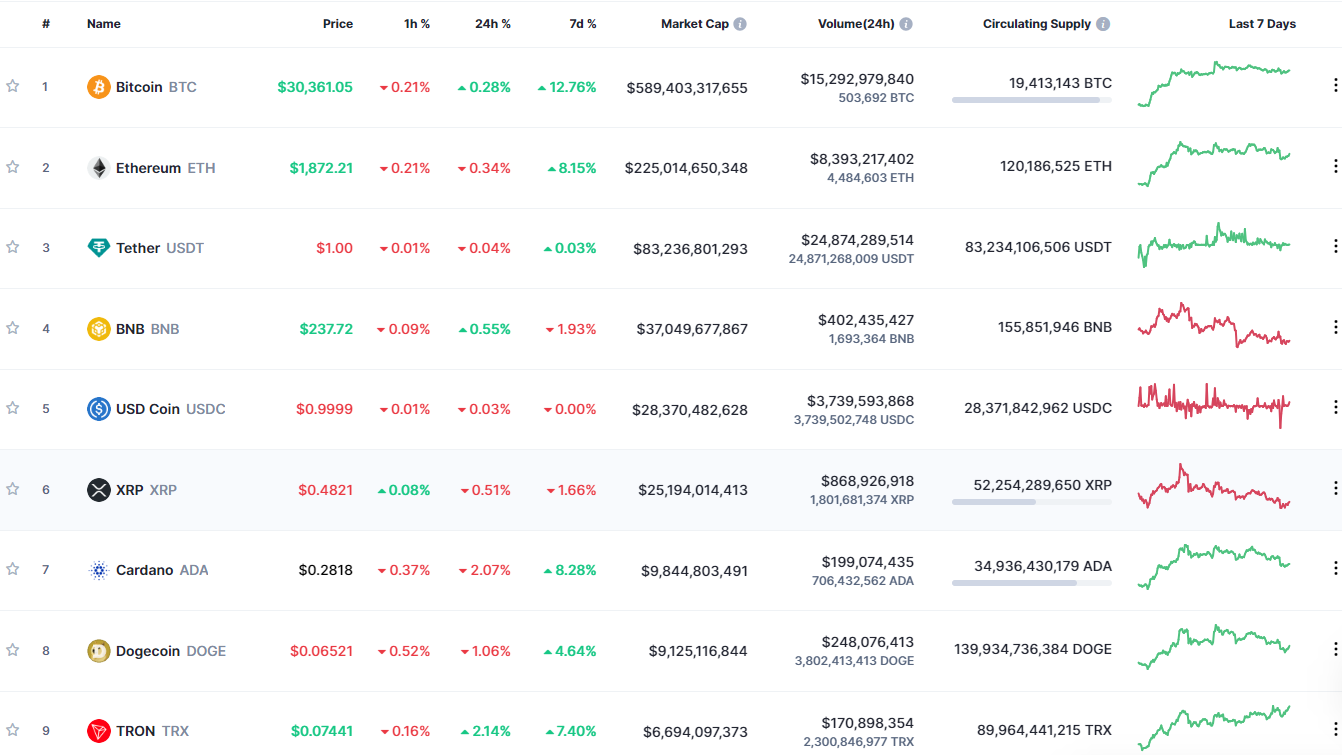Click the BNB coin icon
This screenshot has width=1342, height=755.
[x=98, y=328]
